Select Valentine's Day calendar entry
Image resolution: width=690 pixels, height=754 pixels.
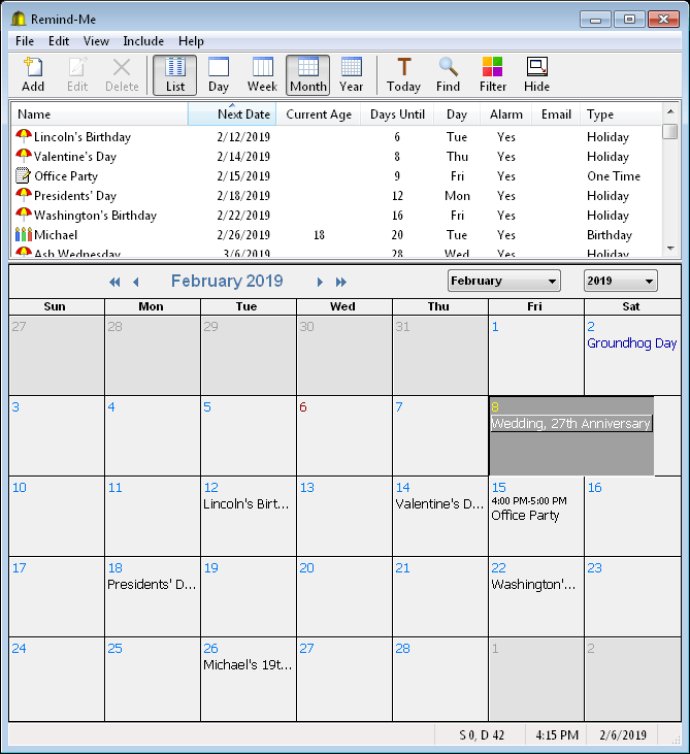pyautogui.click(x=439, y=504)
